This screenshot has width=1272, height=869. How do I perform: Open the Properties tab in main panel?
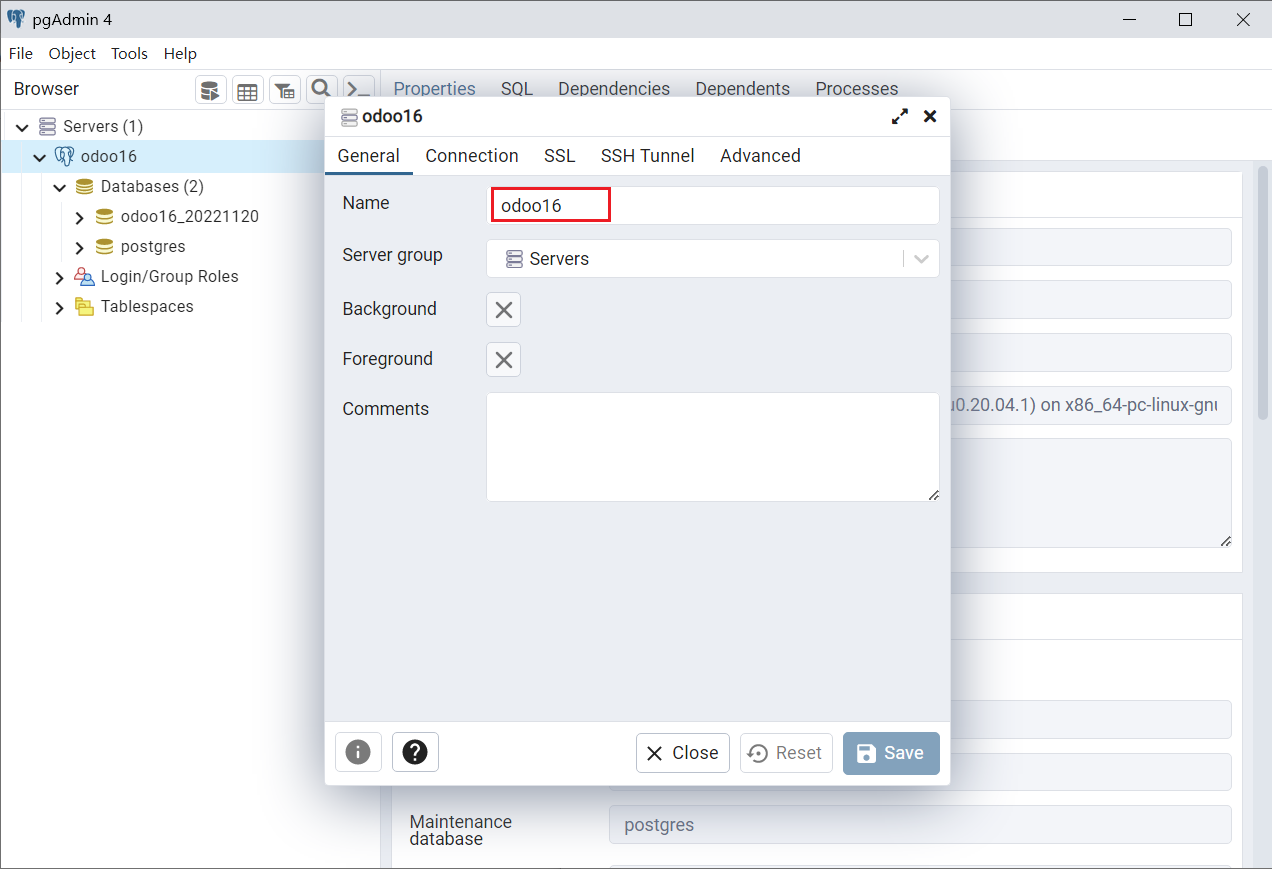[x=435, y=89]
